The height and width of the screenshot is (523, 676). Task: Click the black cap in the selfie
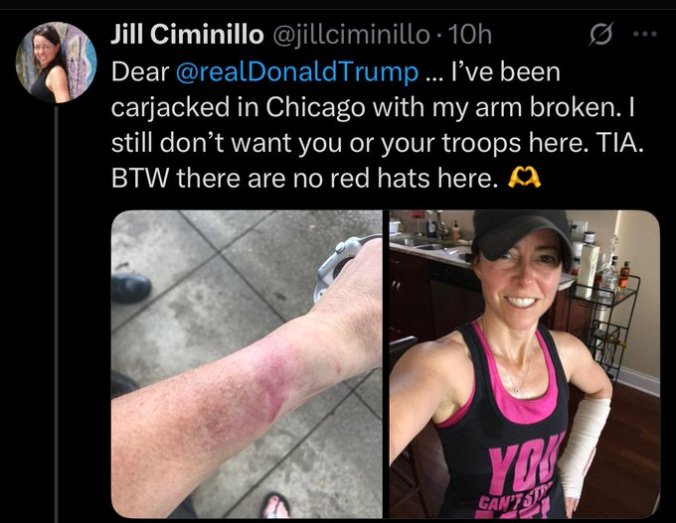523,236
